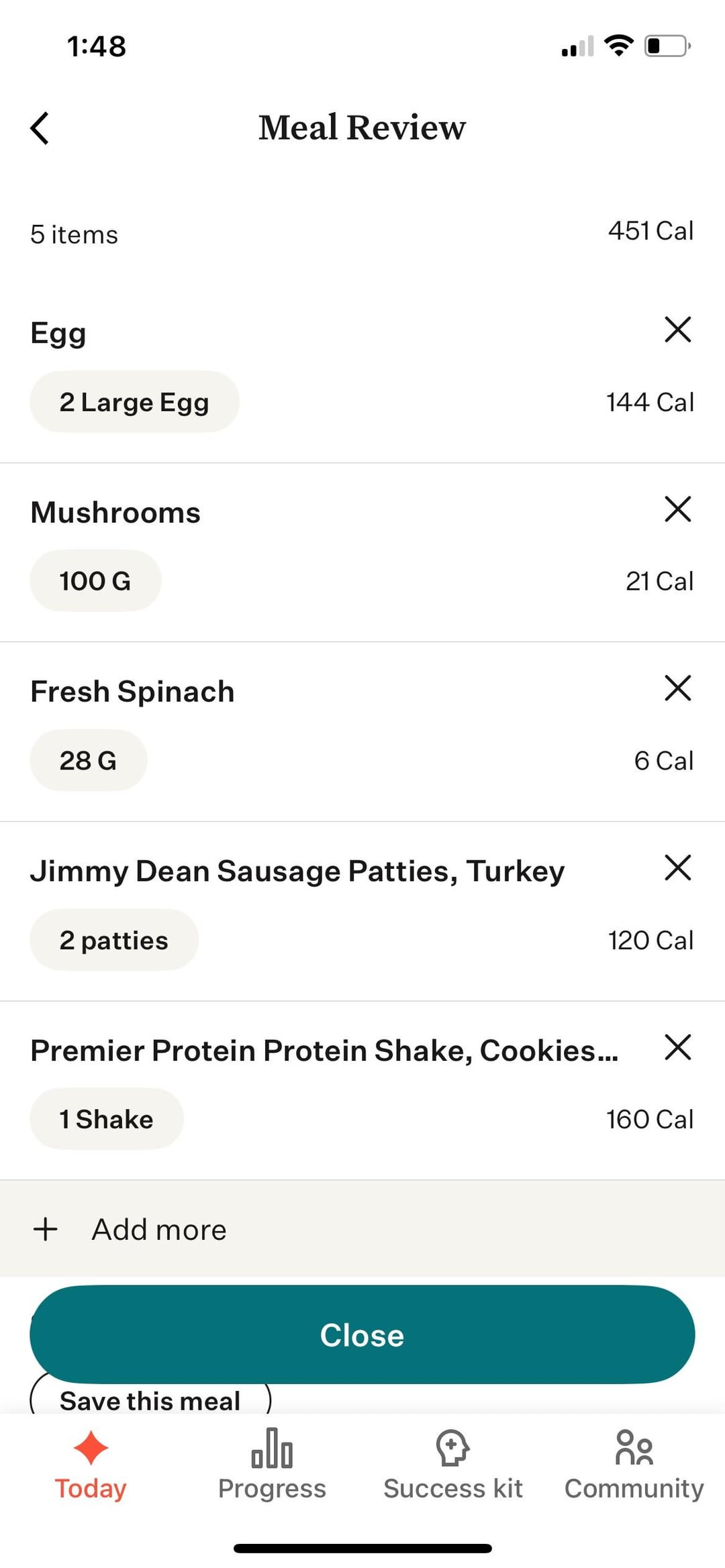Remove Mushrooms from the meal
The image size is (725, 1568).
pos(677,509)
